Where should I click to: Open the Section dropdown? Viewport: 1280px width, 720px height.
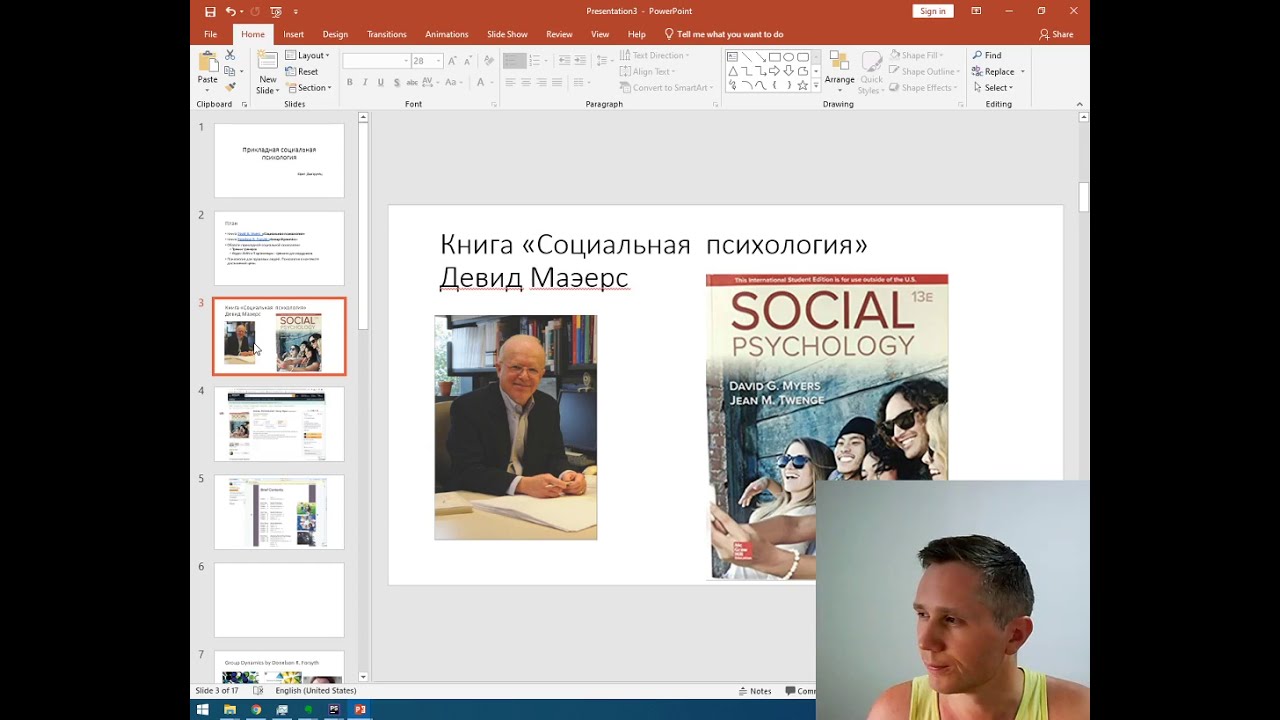[x=309, y=87]
